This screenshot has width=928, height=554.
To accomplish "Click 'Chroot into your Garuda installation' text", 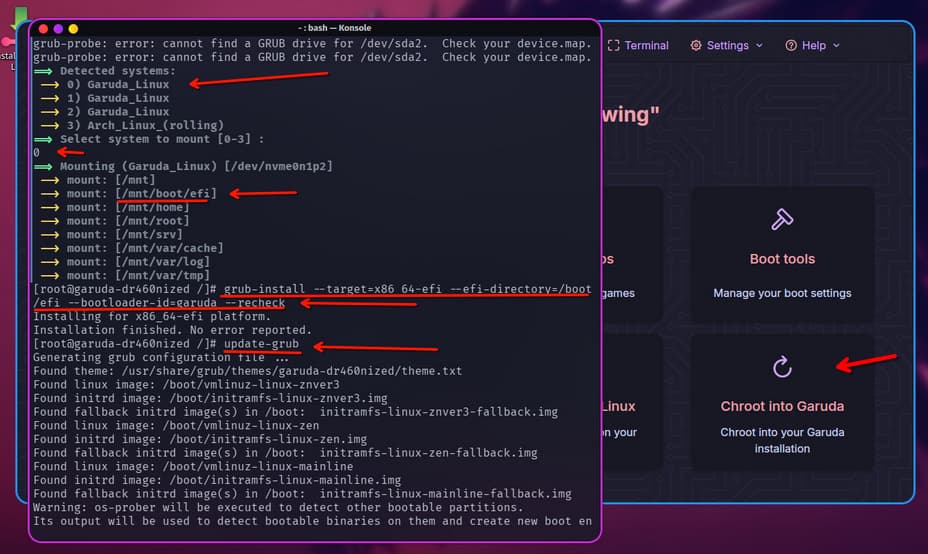I will pos(782,440).
